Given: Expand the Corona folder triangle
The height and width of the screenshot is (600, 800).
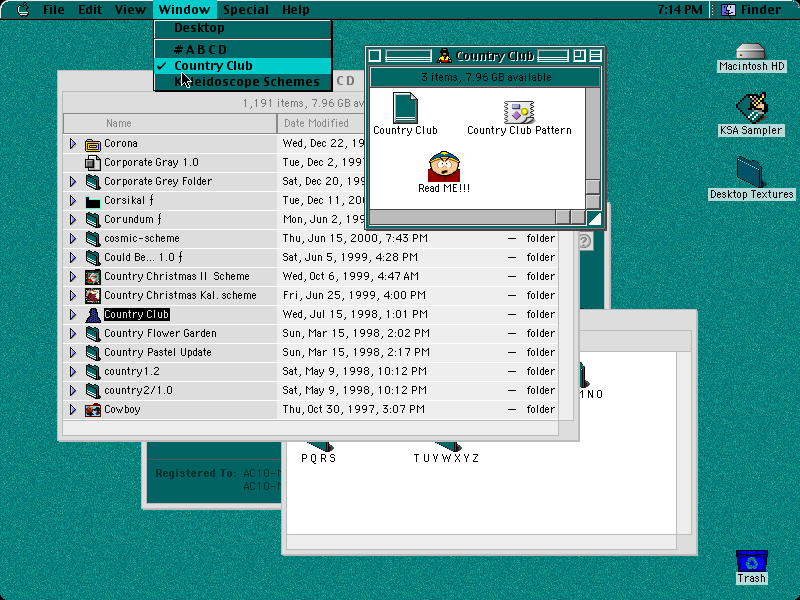Looking at the screenshot, I should pos(73,144).
